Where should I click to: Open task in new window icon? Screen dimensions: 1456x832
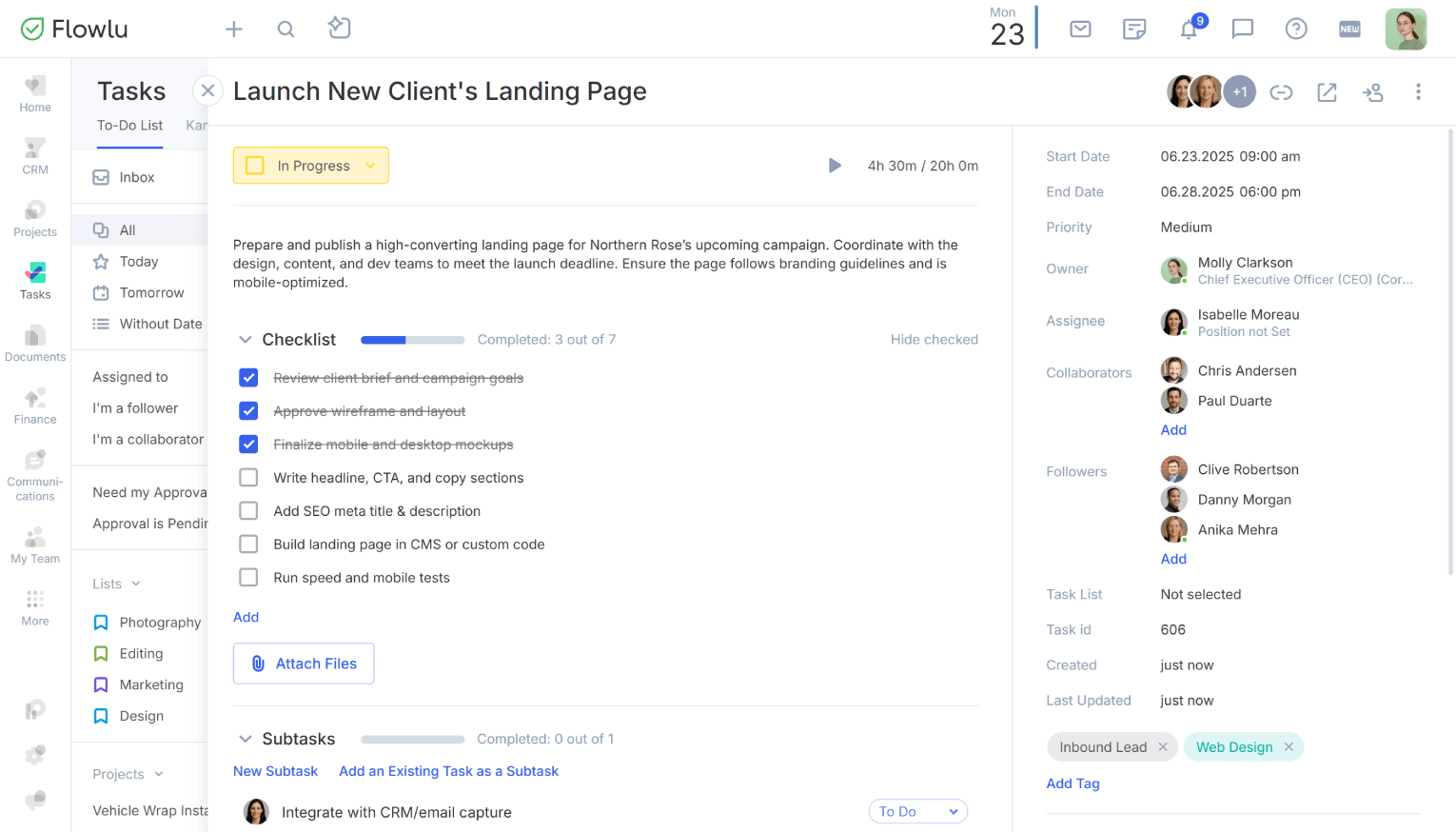pyautogui.click(x=1327, y=92)
